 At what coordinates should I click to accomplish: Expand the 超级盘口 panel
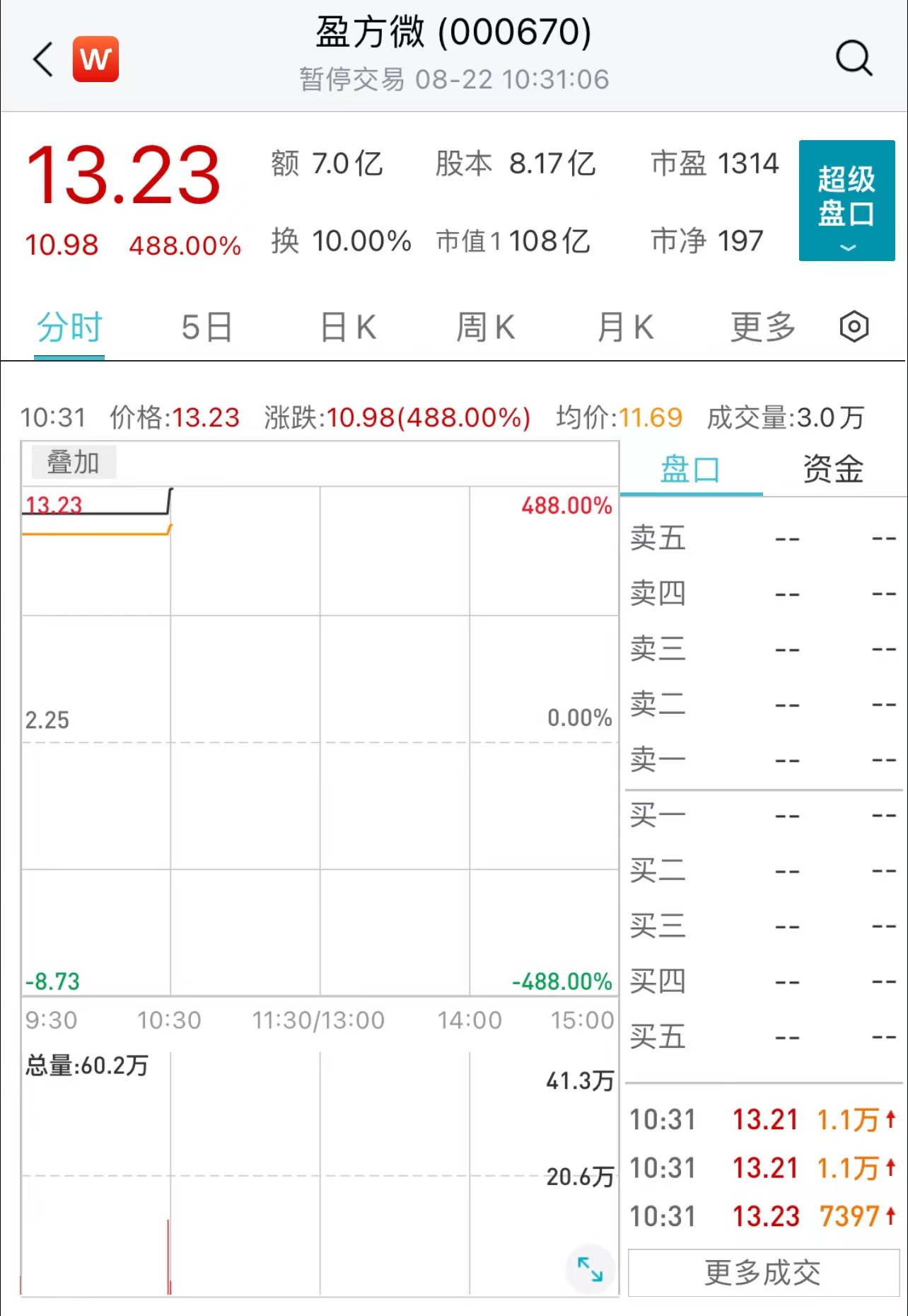point(846,201)
